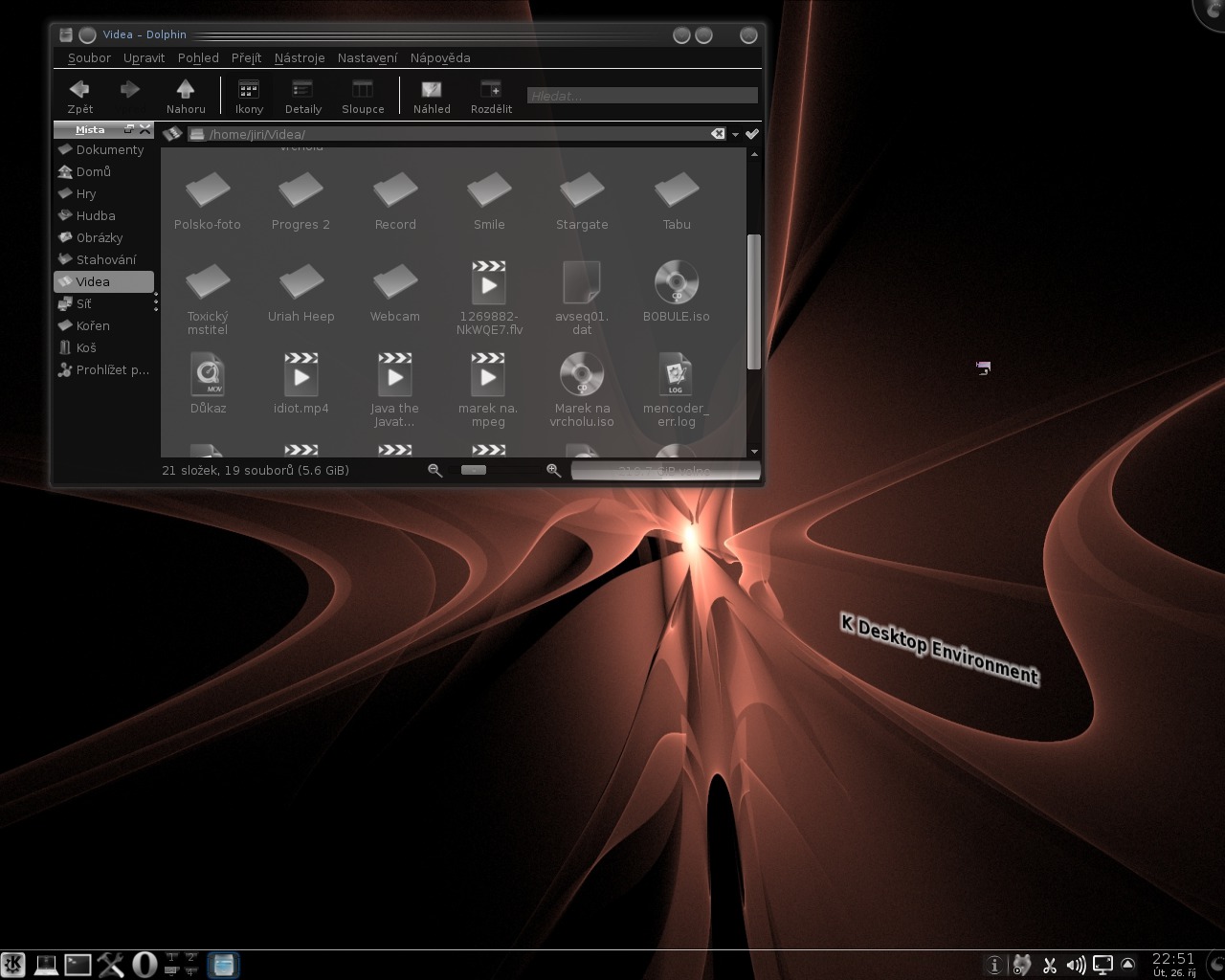Select the Prohlížet p... places entry

coord(103,369)
